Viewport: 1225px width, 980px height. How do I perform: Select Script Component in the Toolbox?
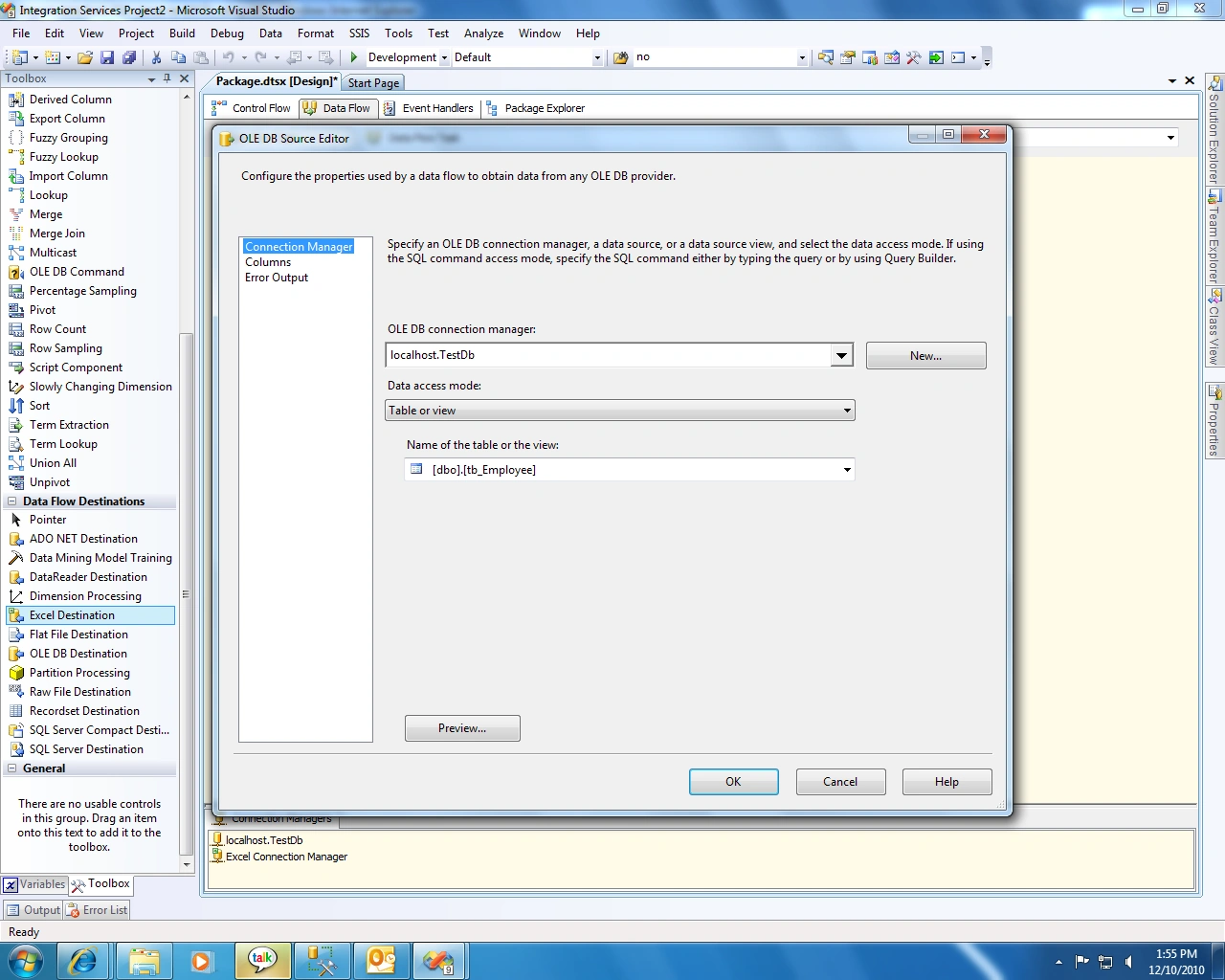(x=91, y=367)
